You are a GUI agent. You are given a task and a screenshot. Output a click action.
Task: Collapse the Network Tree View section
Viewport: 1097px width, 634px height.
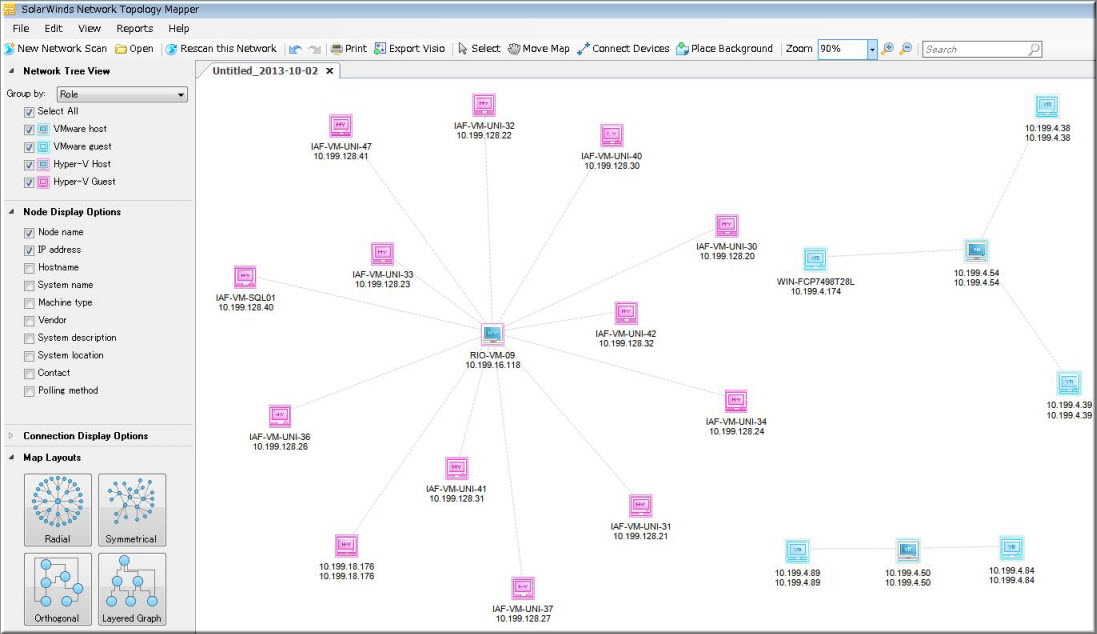11,71
